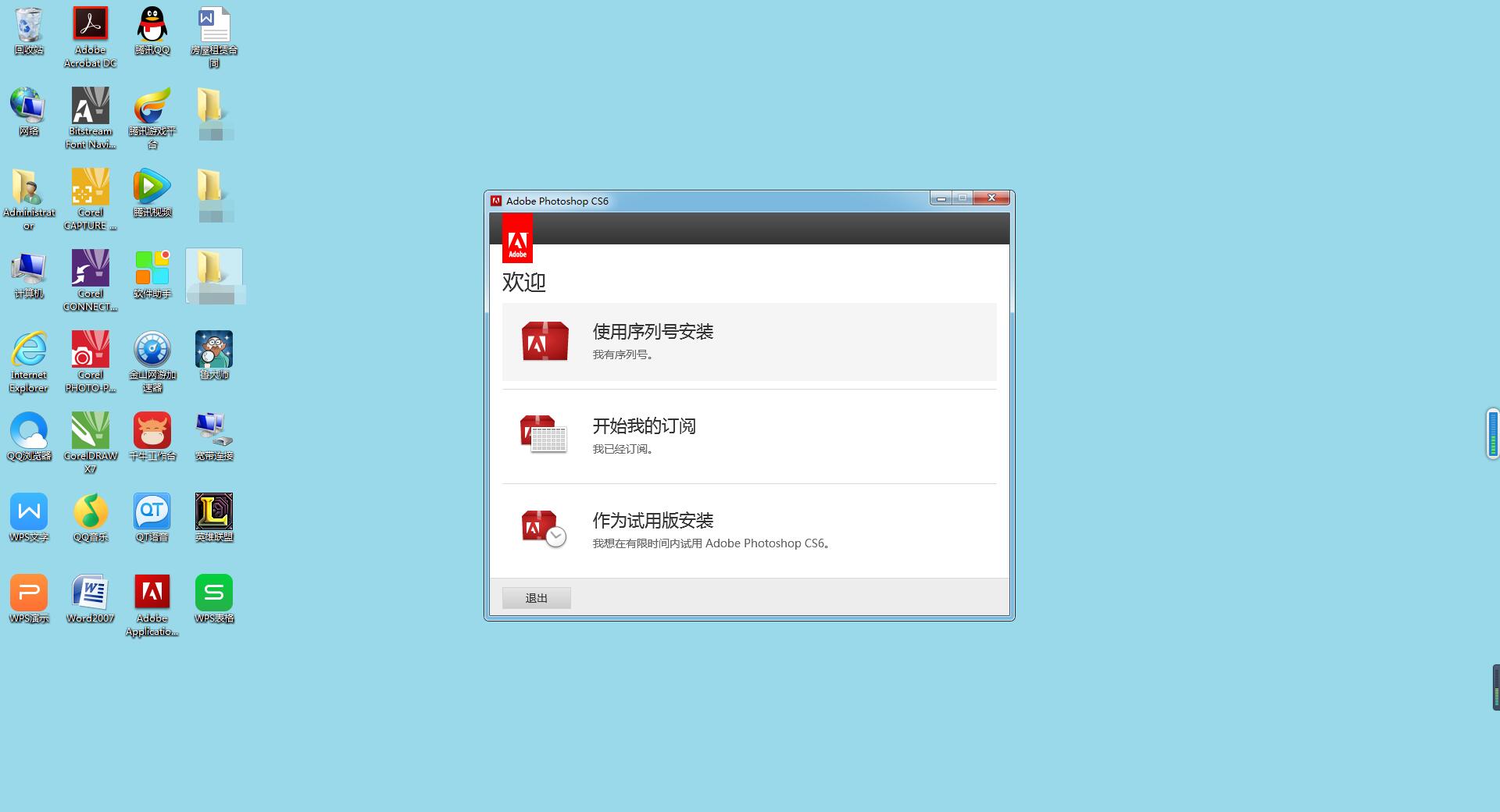
Task: Select the WPS演示 icon
Action: (29, 600)
